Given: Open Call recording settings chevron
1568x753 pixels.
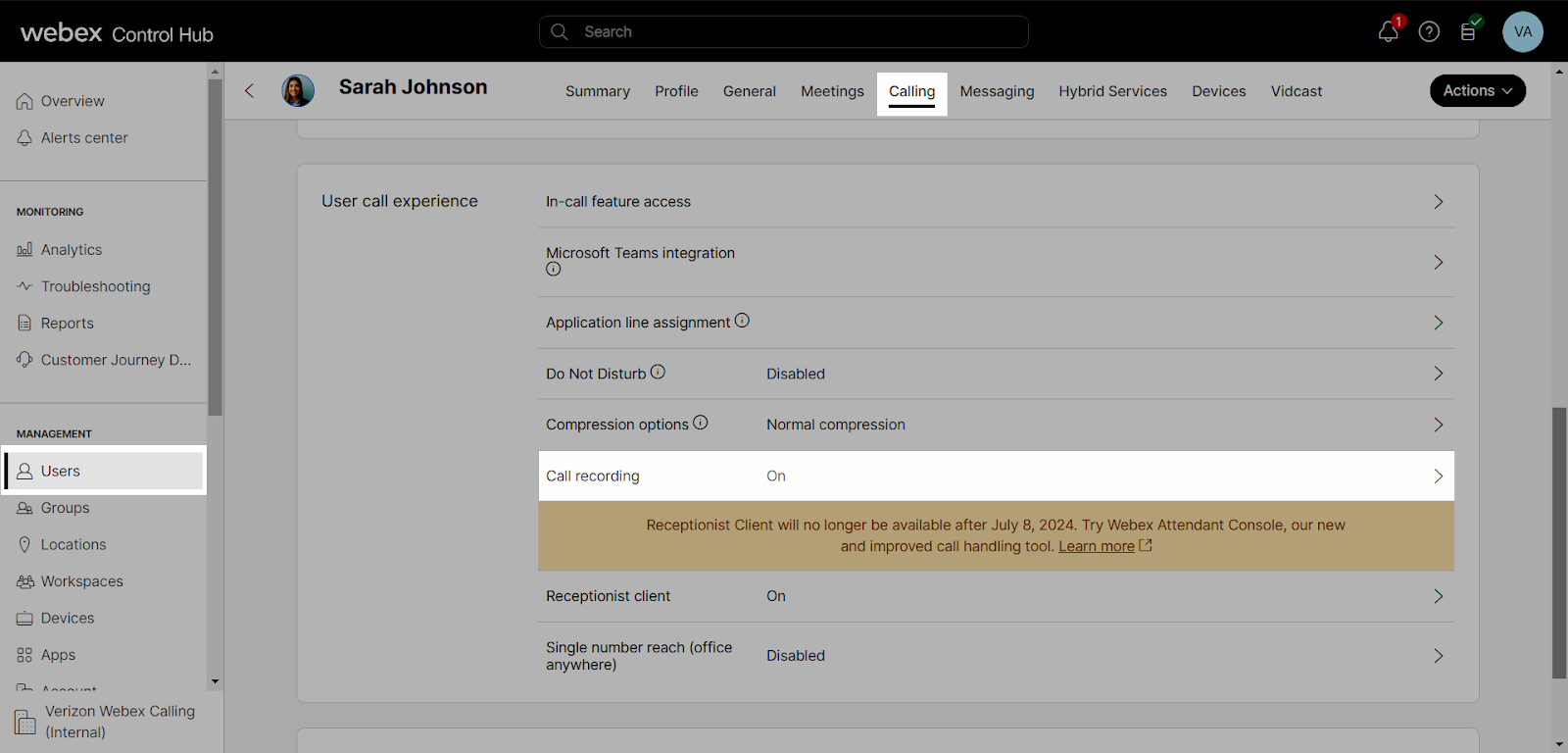Looking at the screenshot, I should click(1439, 477).
